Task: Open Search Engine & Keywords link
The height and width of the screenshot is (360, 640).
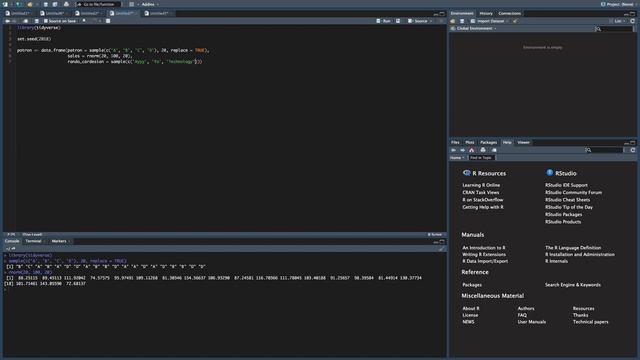Action: coord(573,285)
